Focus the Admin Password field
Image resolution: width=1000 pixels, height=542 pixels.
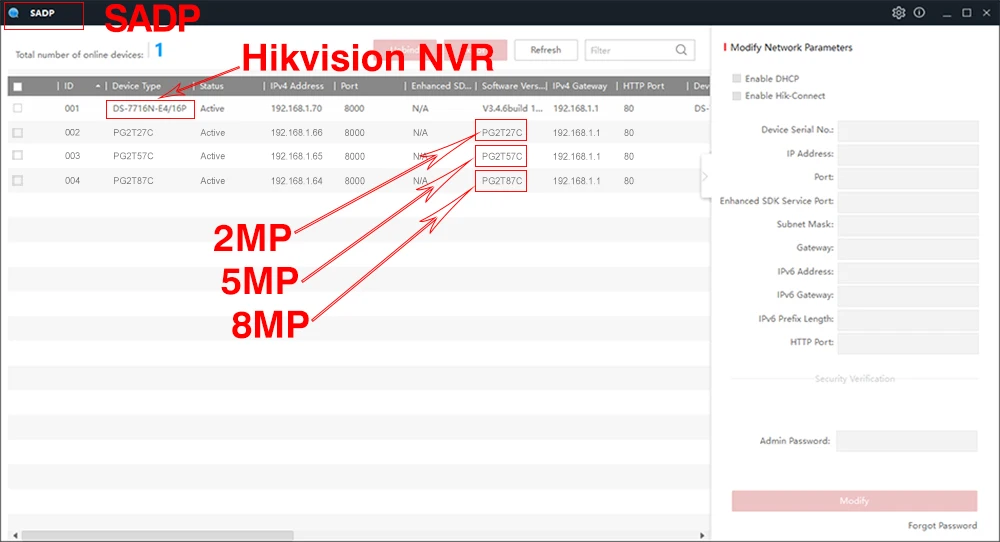click(906, 441)
